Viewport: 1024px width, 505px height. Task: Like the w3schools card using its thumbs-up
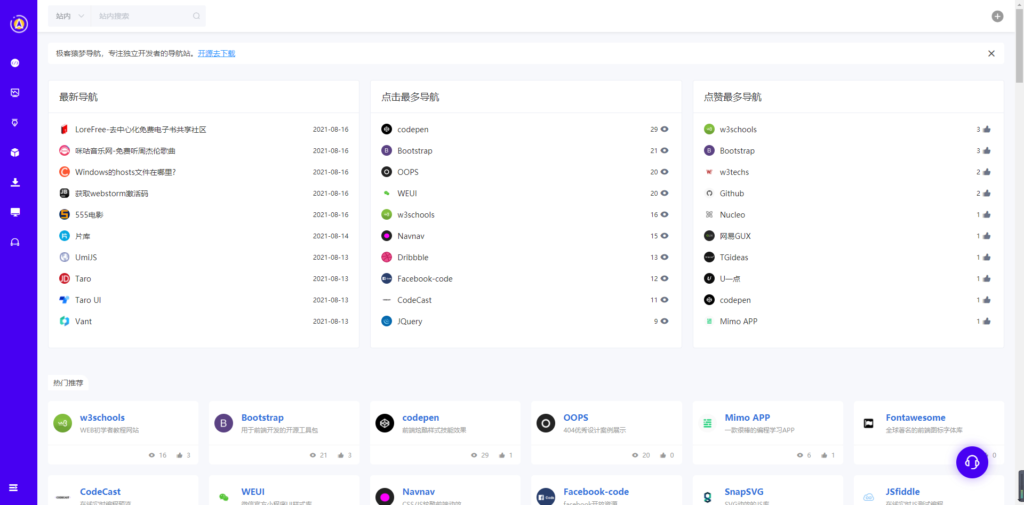click(x=179, y=455)
